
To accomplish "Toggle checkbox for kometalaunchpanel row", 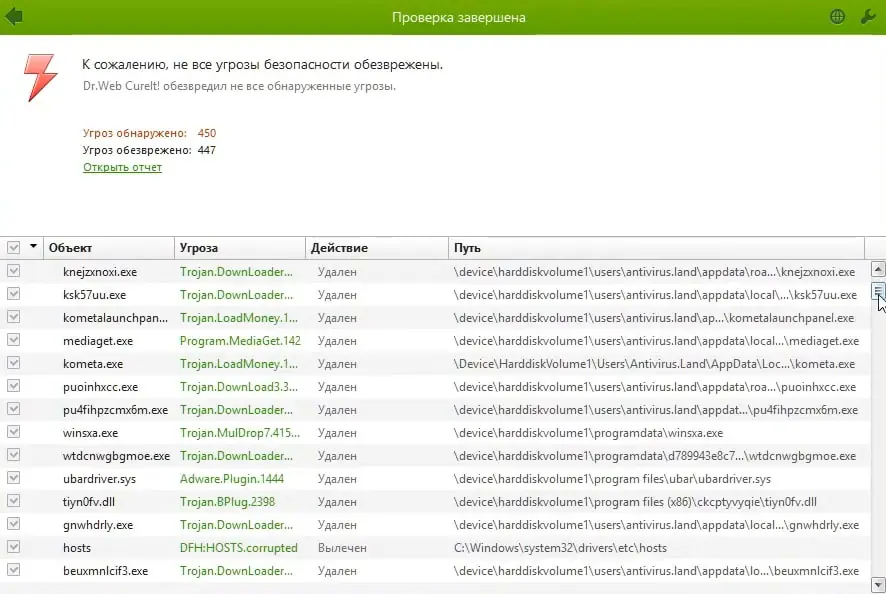I will (x=14, y=317).
